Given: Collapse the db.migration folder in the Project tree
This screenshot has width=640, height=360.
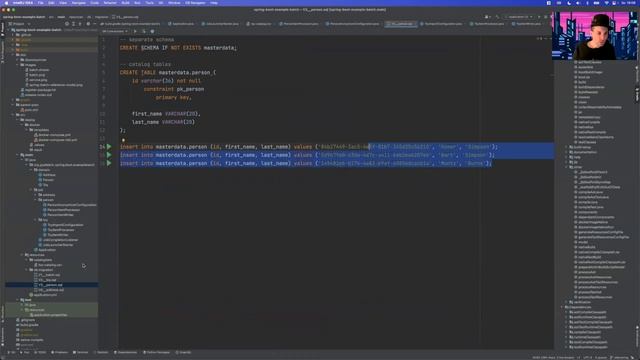Looking at the screenshot, I should (27, 270).
